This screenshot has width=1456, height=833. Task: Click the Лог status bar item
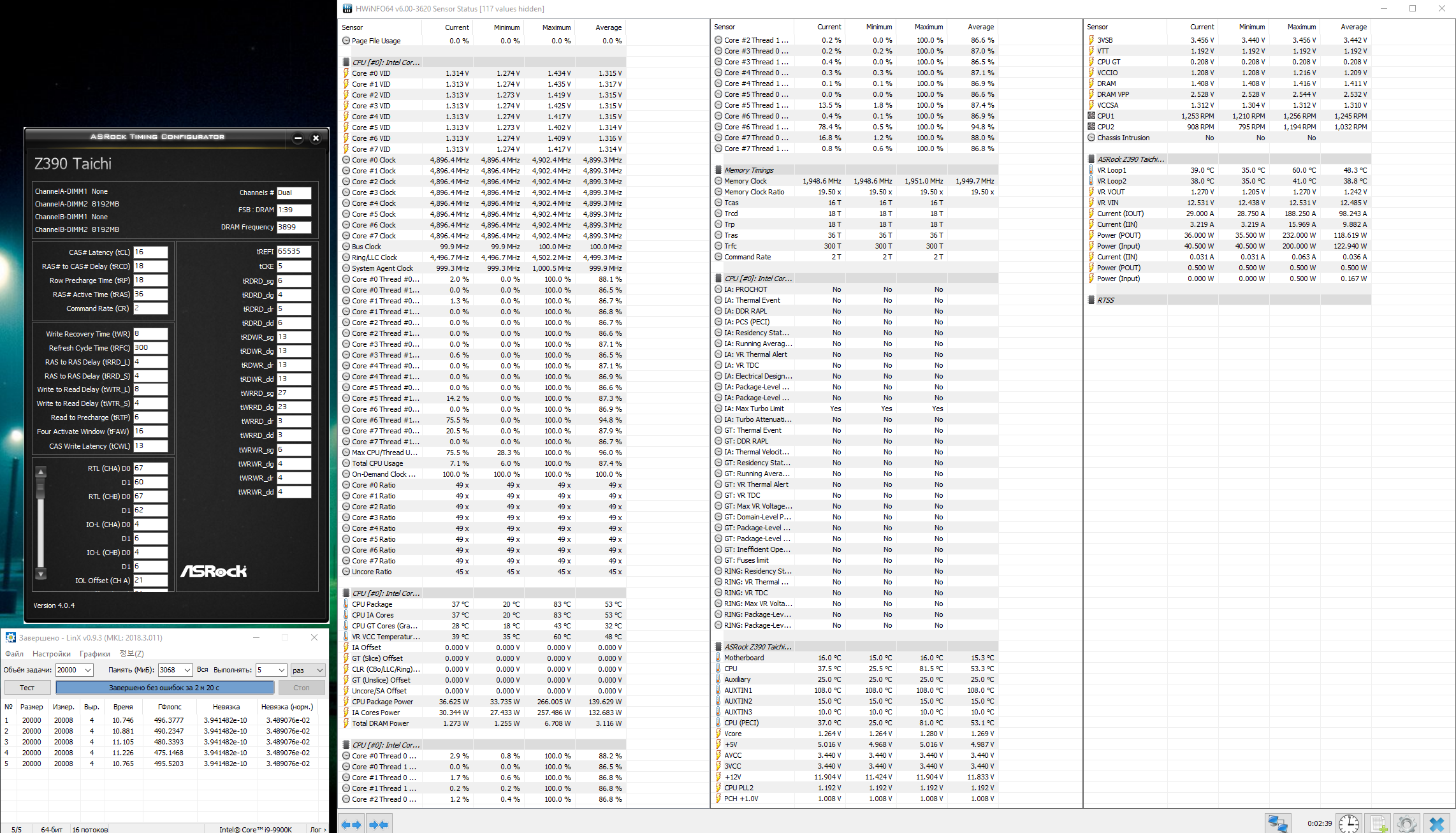click(316, 829)
